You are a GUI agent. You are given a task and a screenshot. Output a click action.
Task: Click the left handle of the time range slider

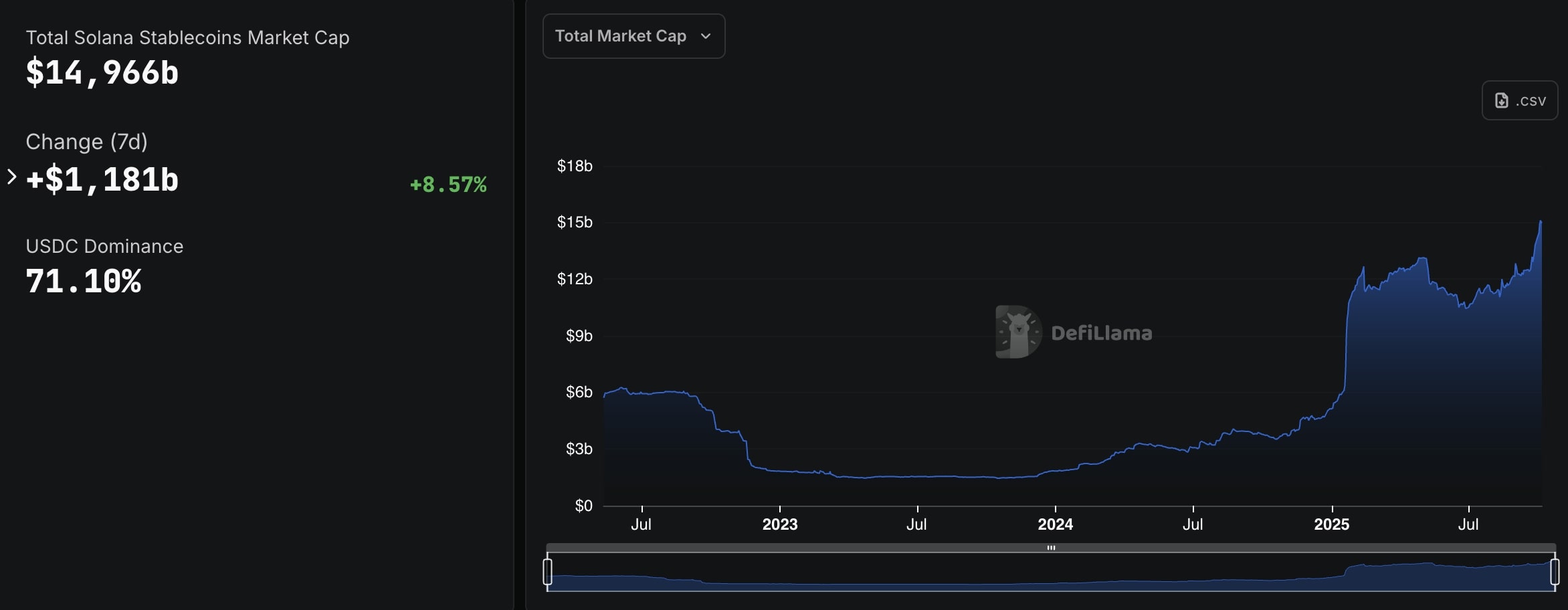548,572
